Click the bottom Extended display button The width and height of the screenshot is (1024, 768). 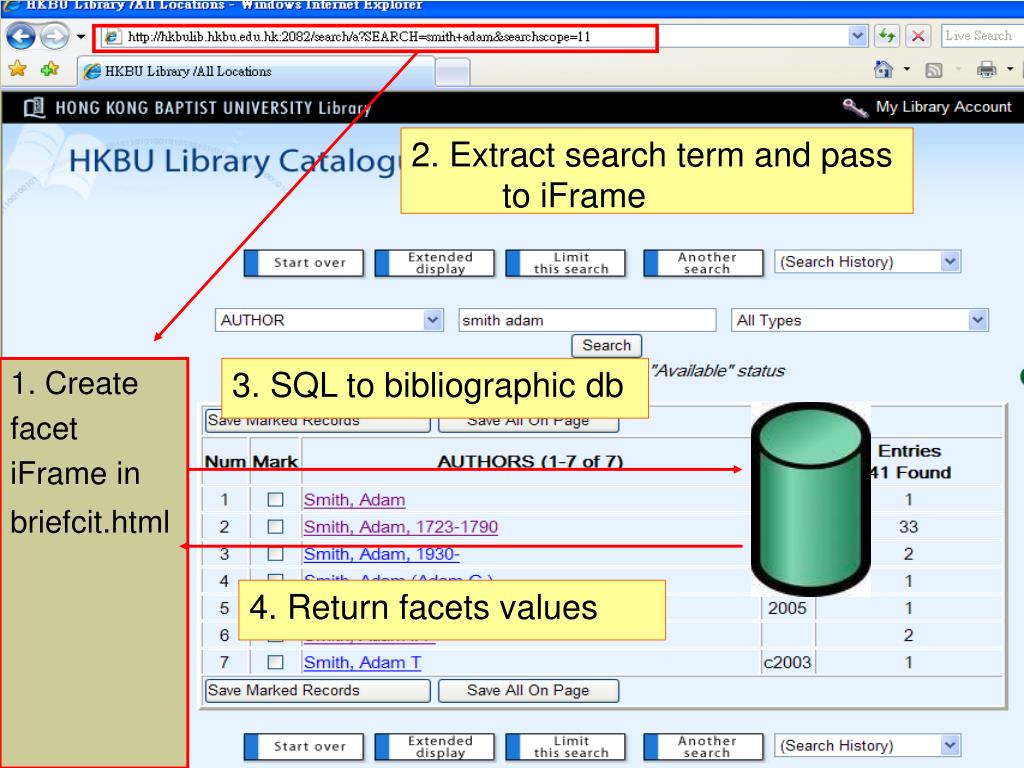pyautogui.click(x=434, y=746)
